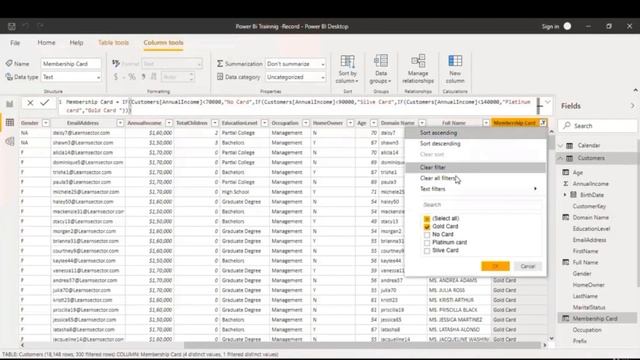Switch to Model view icon
This screenshot has width=640, height=360.
click(10, 141)
